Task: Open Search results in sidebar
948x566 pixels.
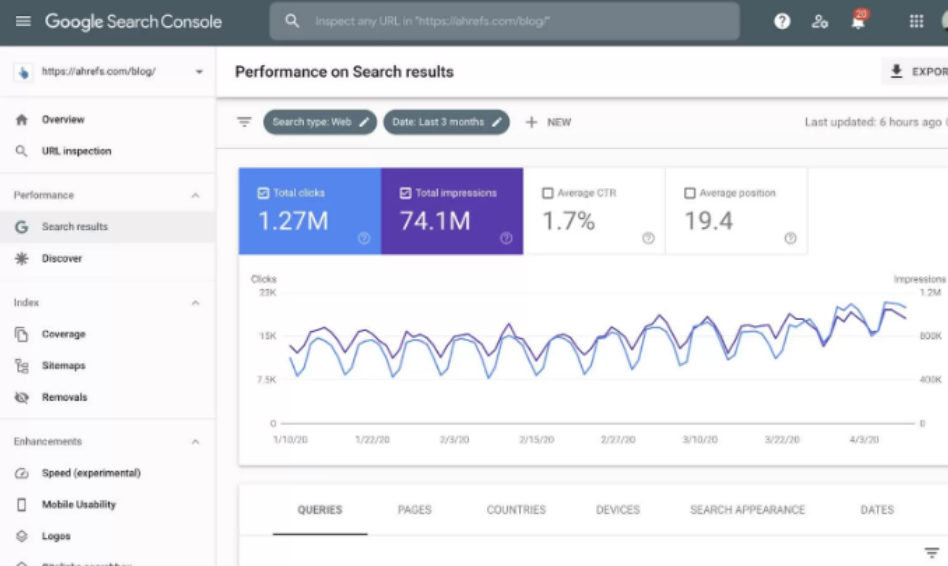Action: (108, 227)
